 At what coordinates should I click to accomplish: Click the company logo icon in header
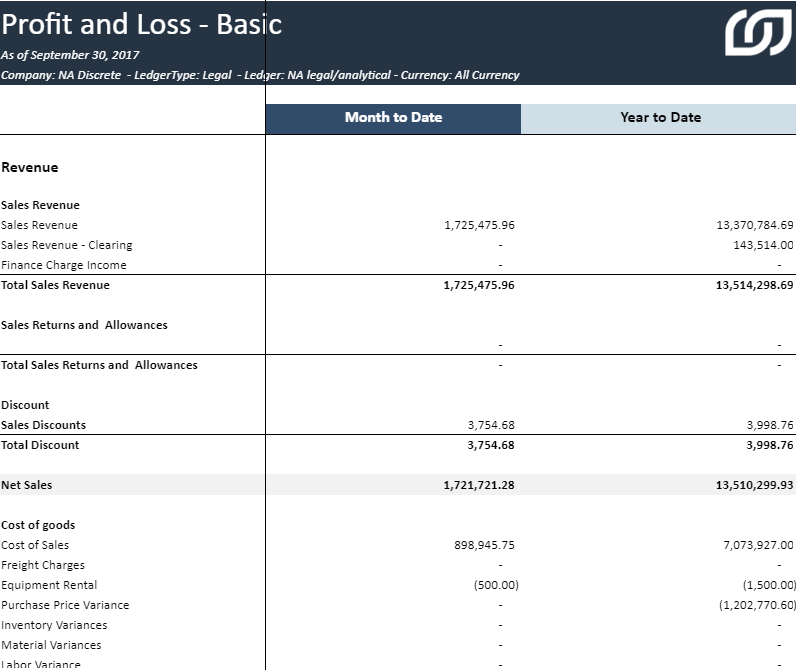[757, 32]
